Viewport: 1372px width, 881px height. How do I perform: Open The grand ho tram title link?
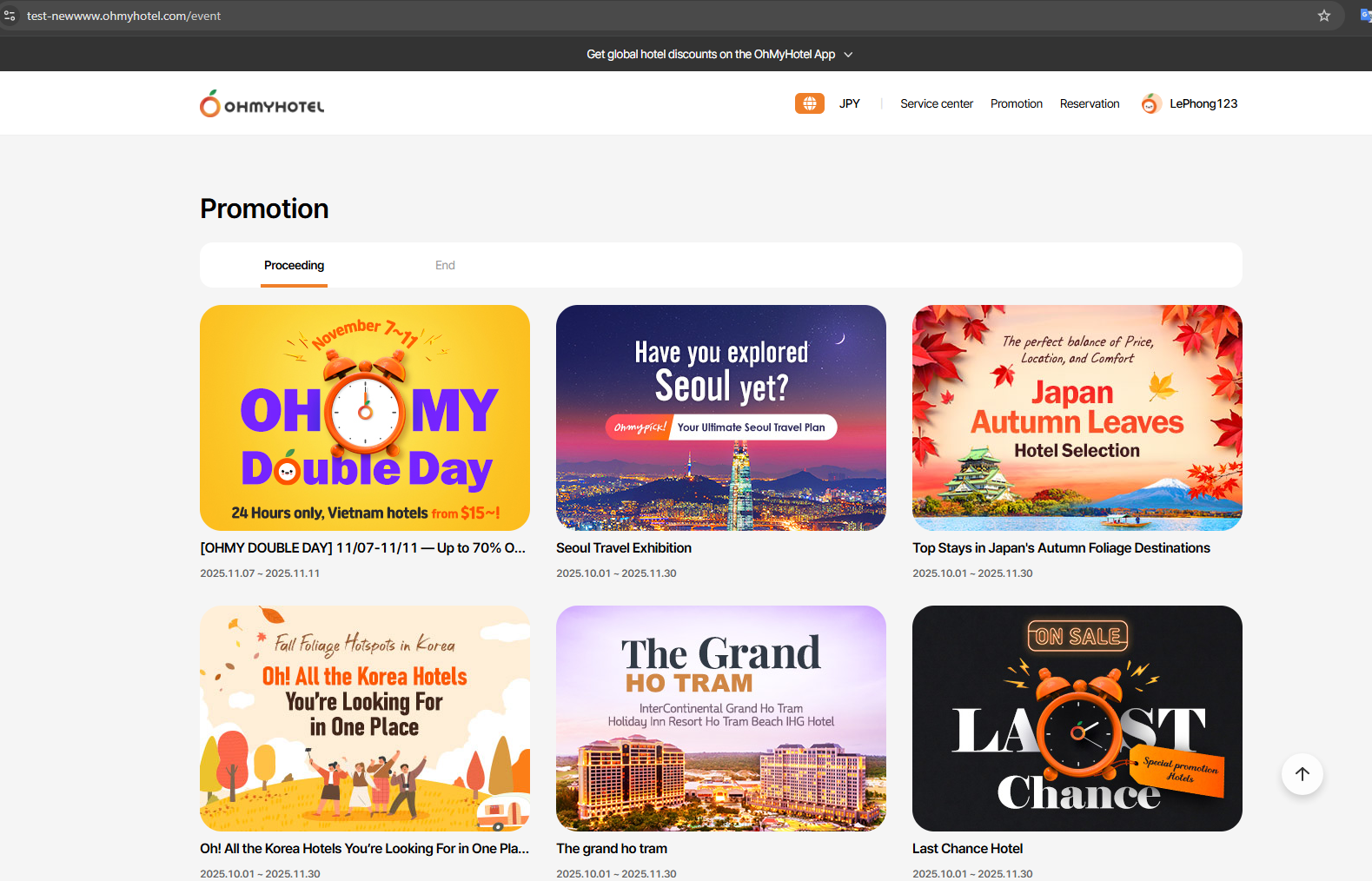point(612,849)
